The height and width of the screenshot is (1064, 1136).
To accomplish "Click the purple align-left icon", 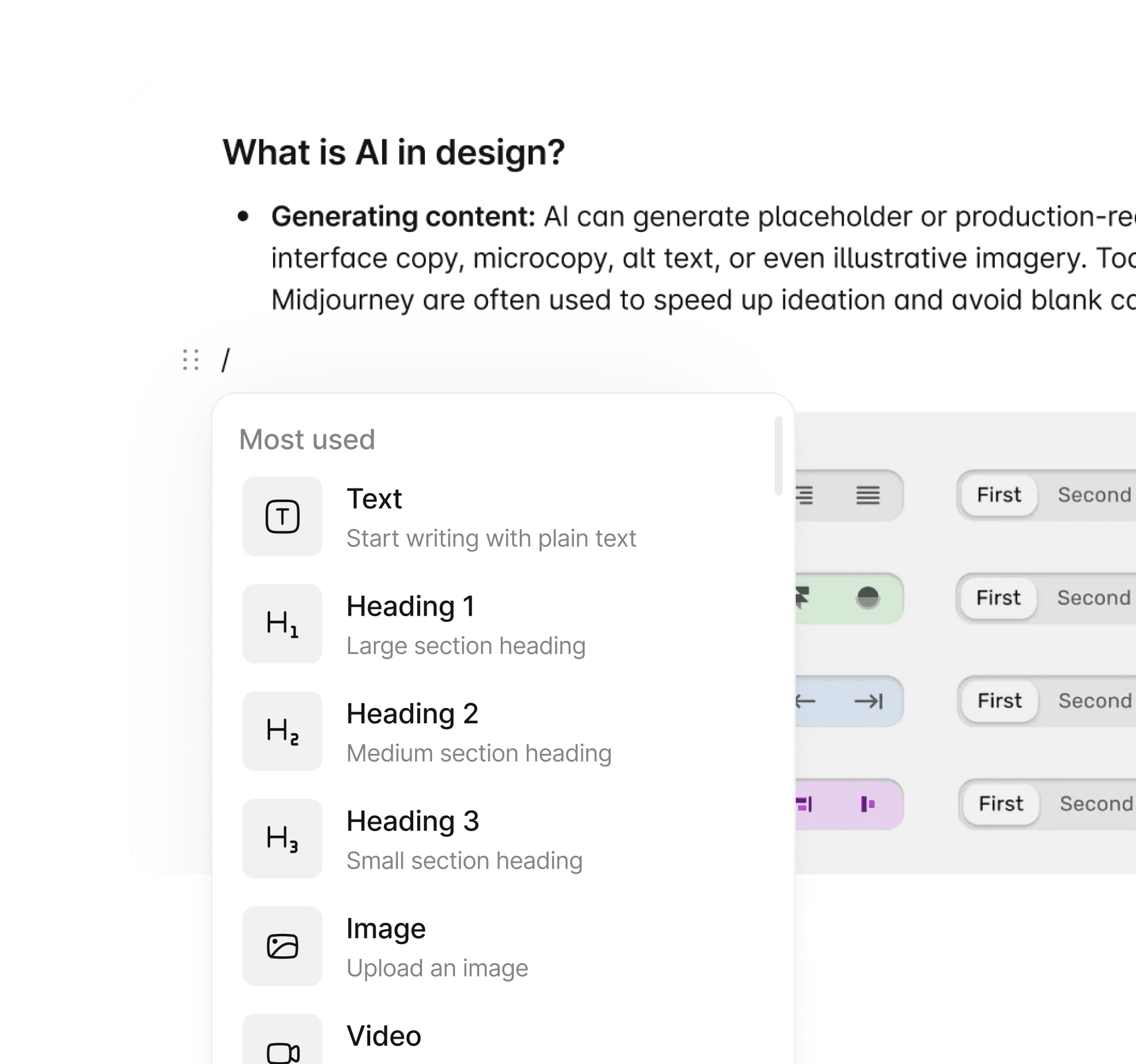I will pyautogui.click(x=868, y=804).
